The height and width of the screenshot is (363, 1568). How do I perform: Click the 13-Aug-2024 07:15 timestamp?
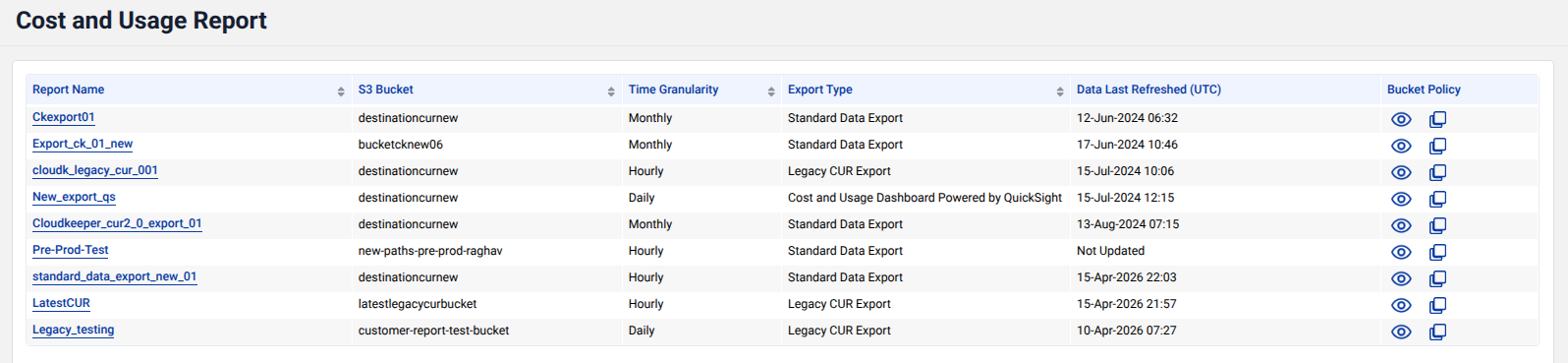pyautogui.click(x=1128, y=224)
